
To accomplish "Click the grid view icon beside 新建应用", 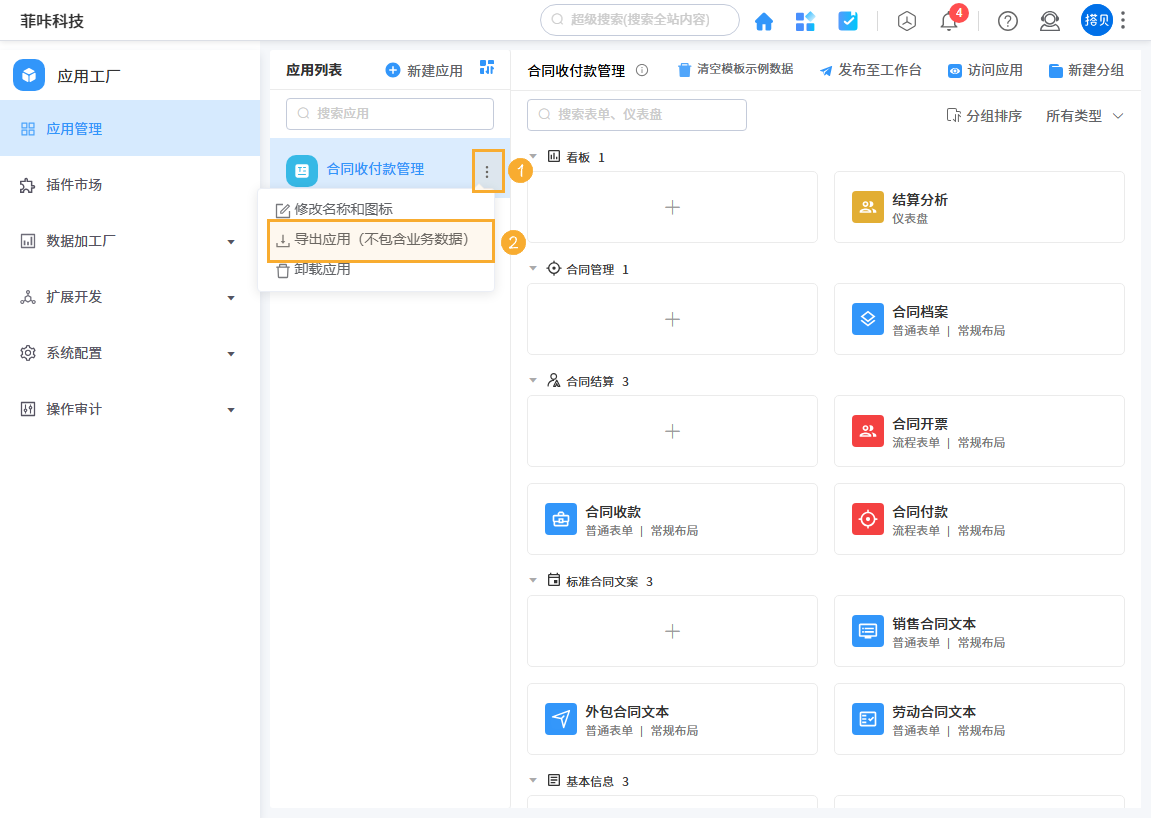I will (487, 68).
